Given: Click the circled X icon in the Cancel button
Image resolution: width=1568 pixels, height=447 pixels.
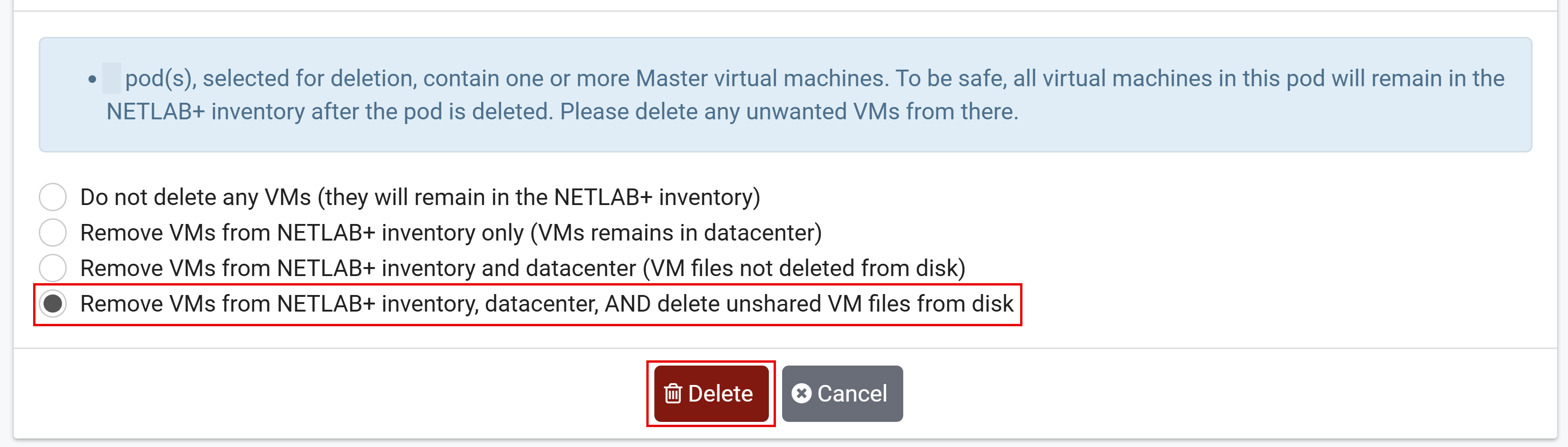Looking at the screenshot, I should coord(802,393).
